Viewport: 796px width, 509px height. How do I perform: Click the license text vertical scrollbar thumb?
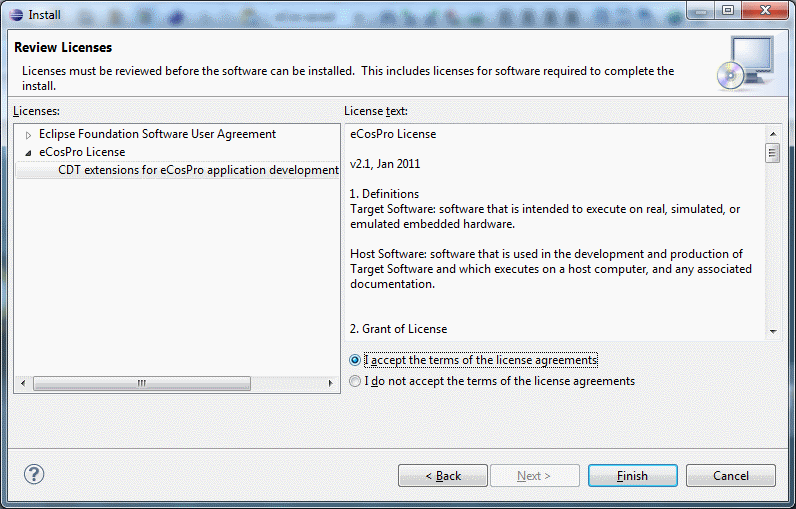[772, 153]
